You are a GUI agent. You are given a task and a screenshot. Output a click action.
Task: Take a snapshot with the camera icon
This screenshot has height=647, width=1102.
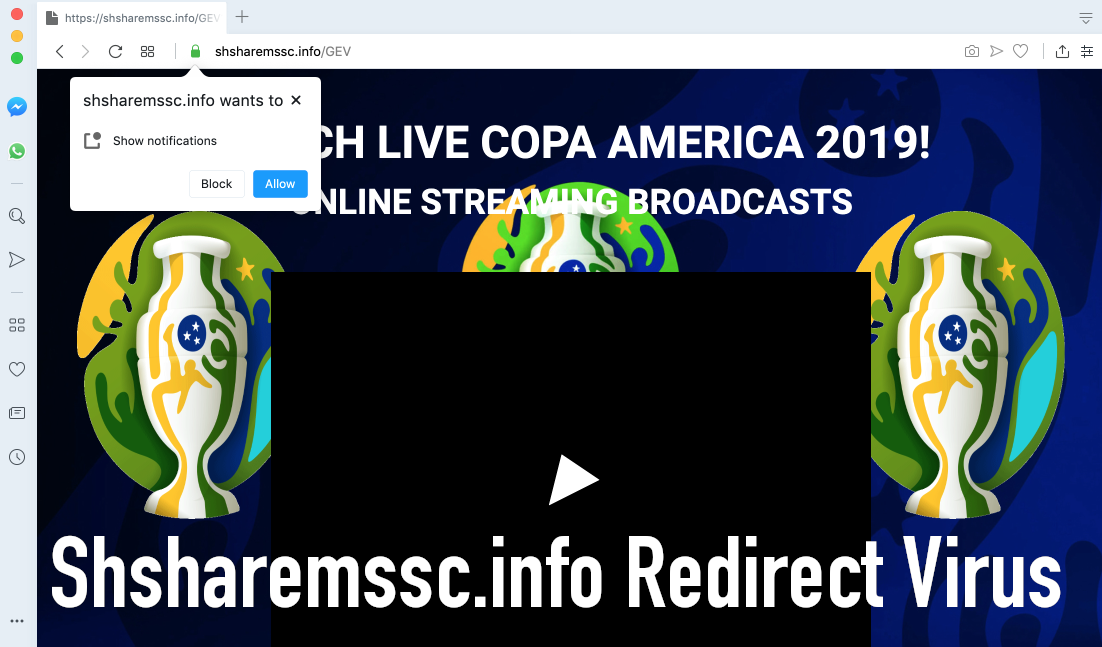click(971, 51)
